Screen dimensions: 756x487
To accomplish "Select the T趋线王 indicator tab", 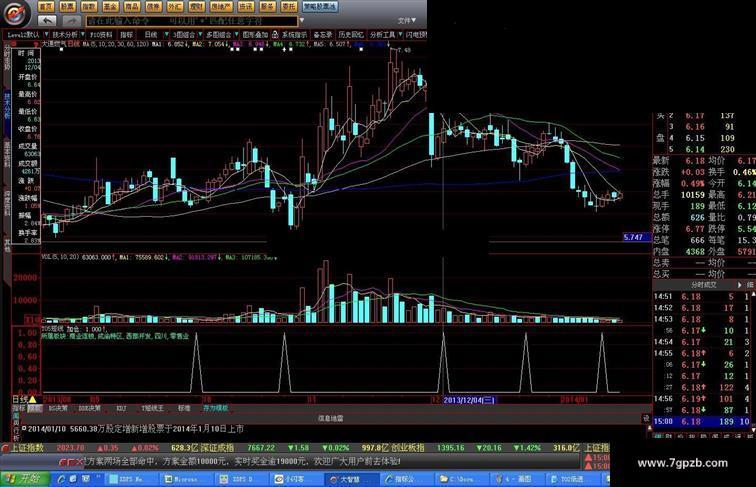I will point(153,408).
